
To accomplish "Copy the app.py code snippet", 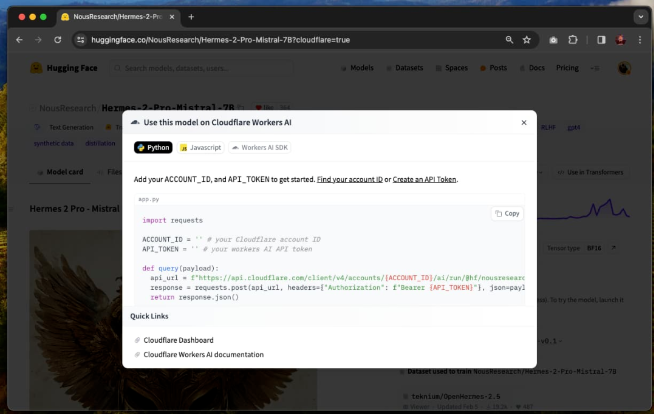I will (x=507, y=213).
